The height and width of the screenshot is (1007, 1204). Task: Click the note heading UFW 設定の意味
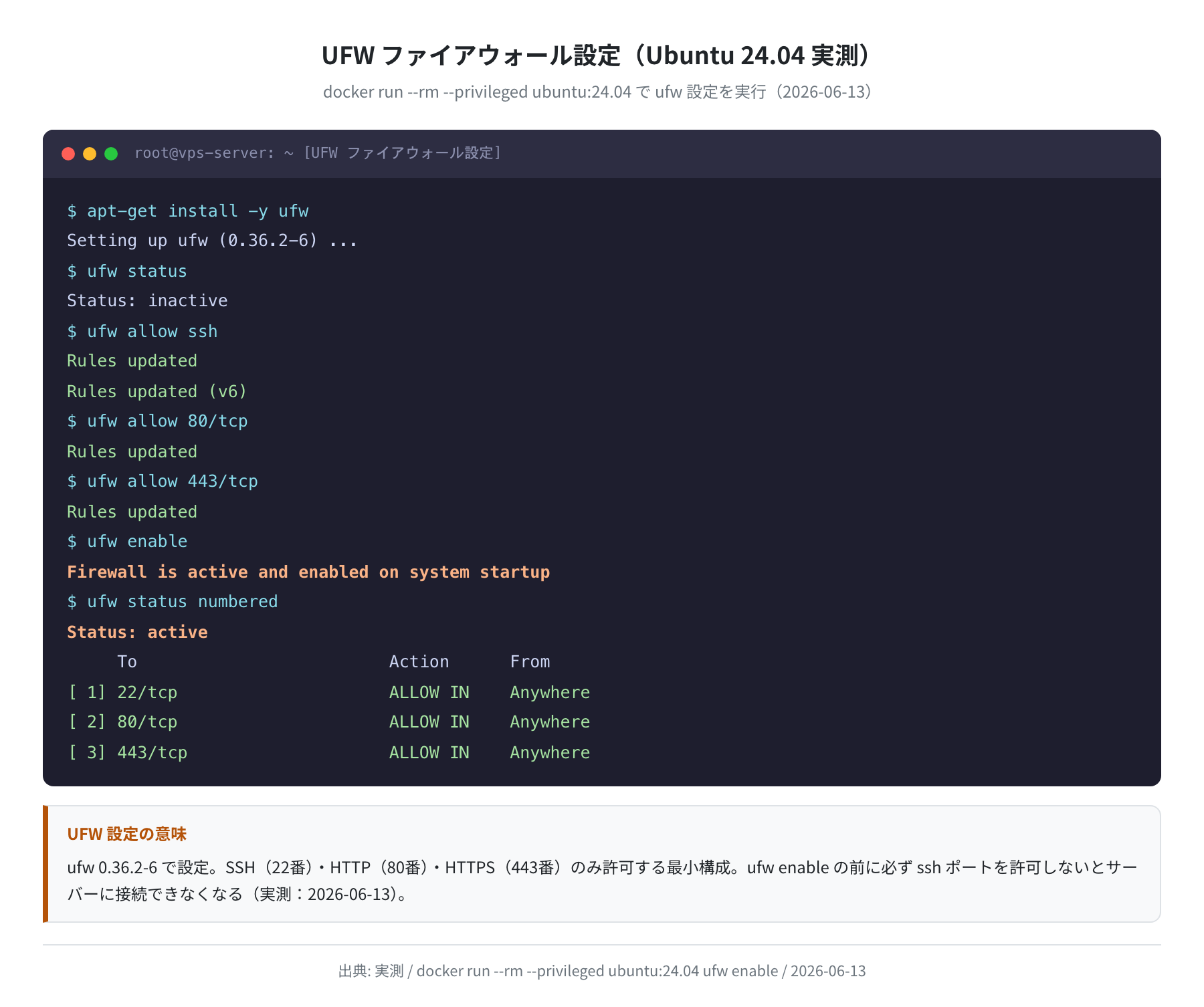[x=127, y=834]
